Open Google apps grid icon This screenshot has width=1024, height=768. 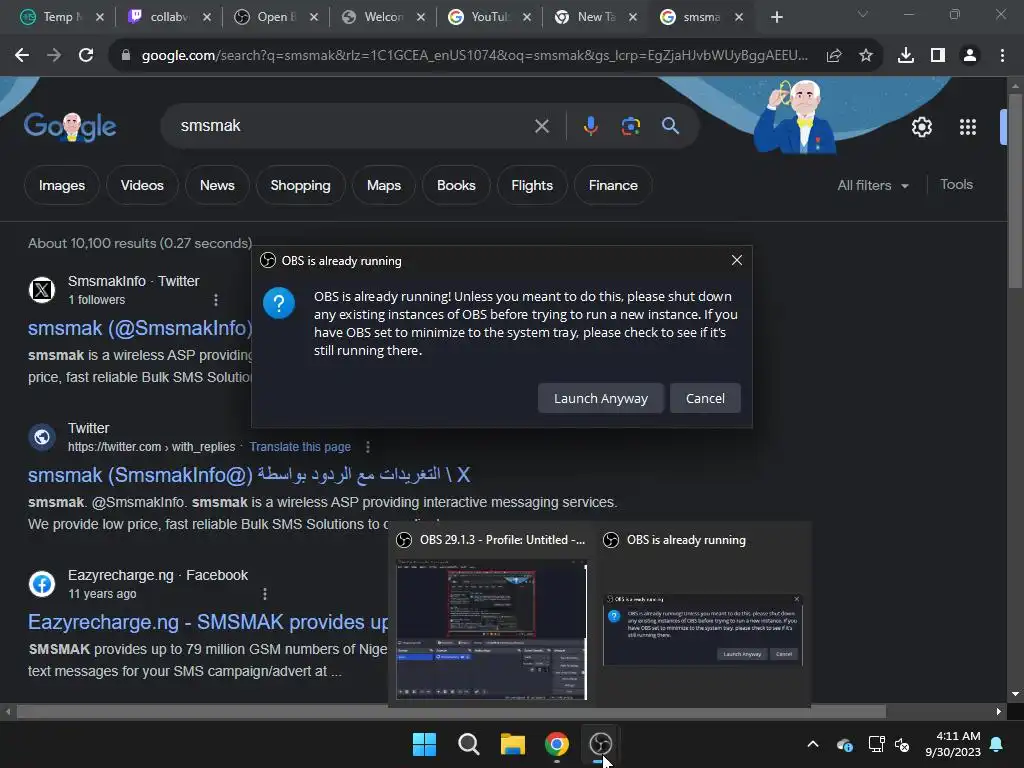[968, 127]
